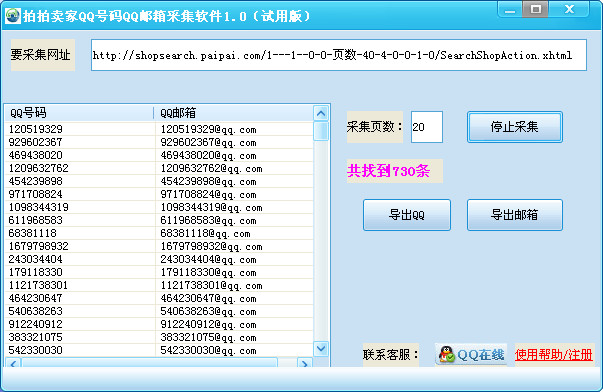Click the 停止采集 button
Screen dimensions: 603x392
(x=515, y=127)
